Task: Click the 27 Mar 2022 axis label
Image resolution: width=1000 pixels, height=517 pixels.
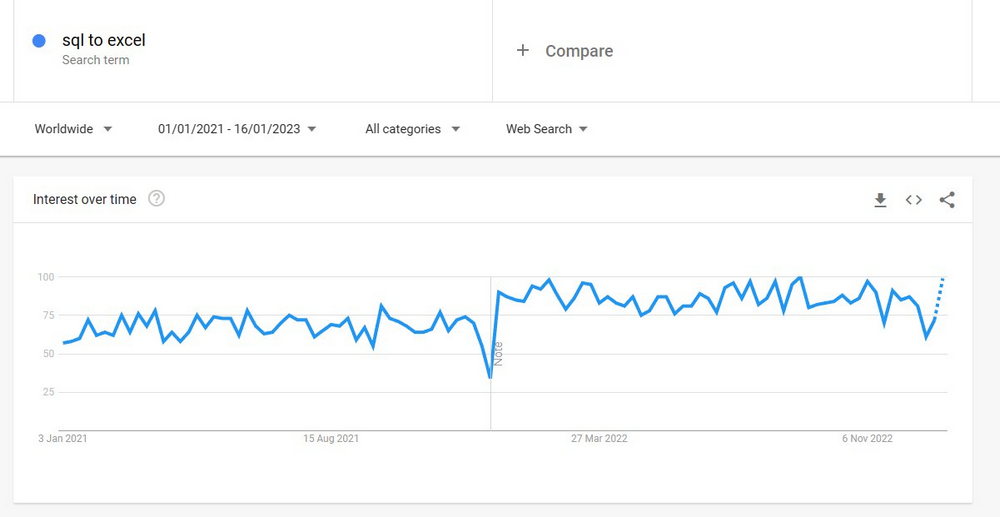Action: [599, 438]
